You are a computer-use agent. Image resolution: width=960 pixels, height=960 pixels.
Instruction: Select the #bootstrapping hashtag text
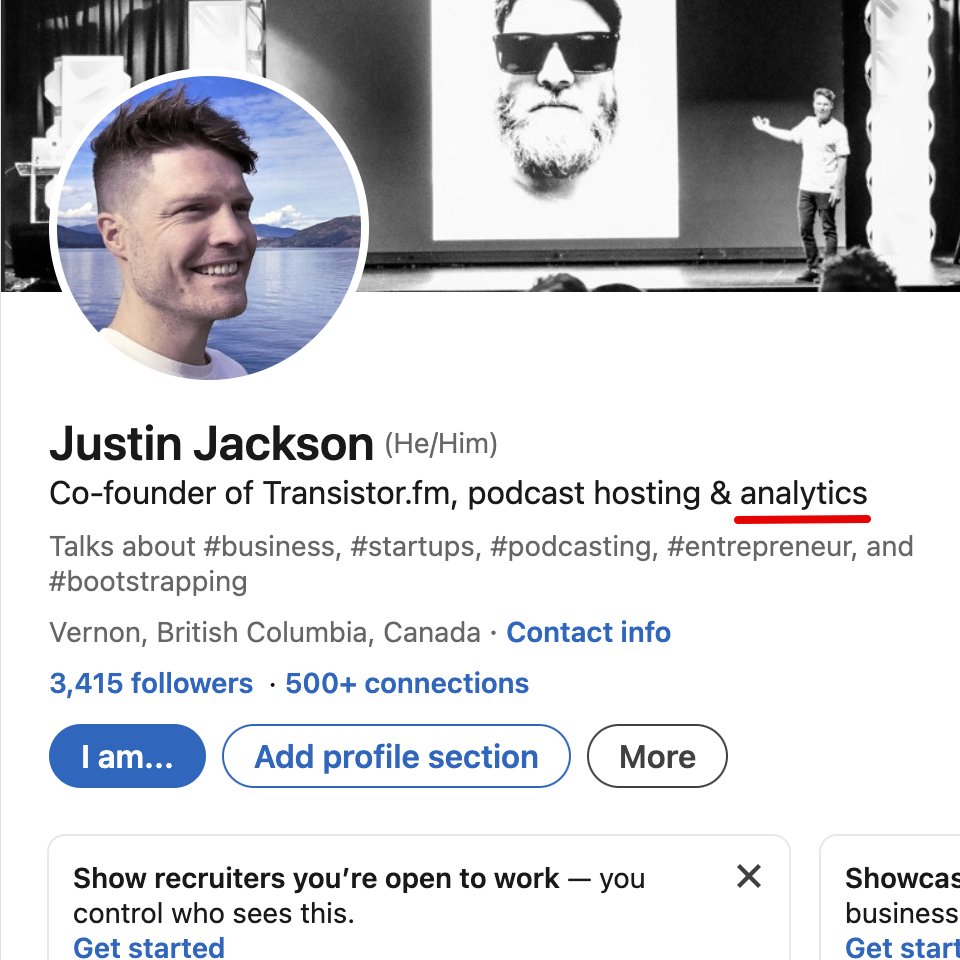tap(148, 581)
